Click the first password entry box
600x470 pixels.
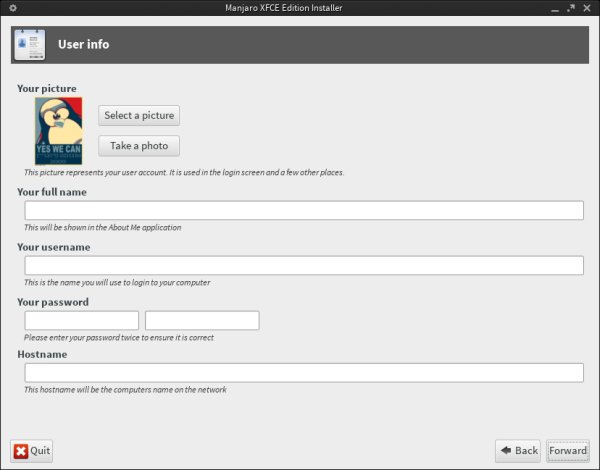tap(81, 320)
